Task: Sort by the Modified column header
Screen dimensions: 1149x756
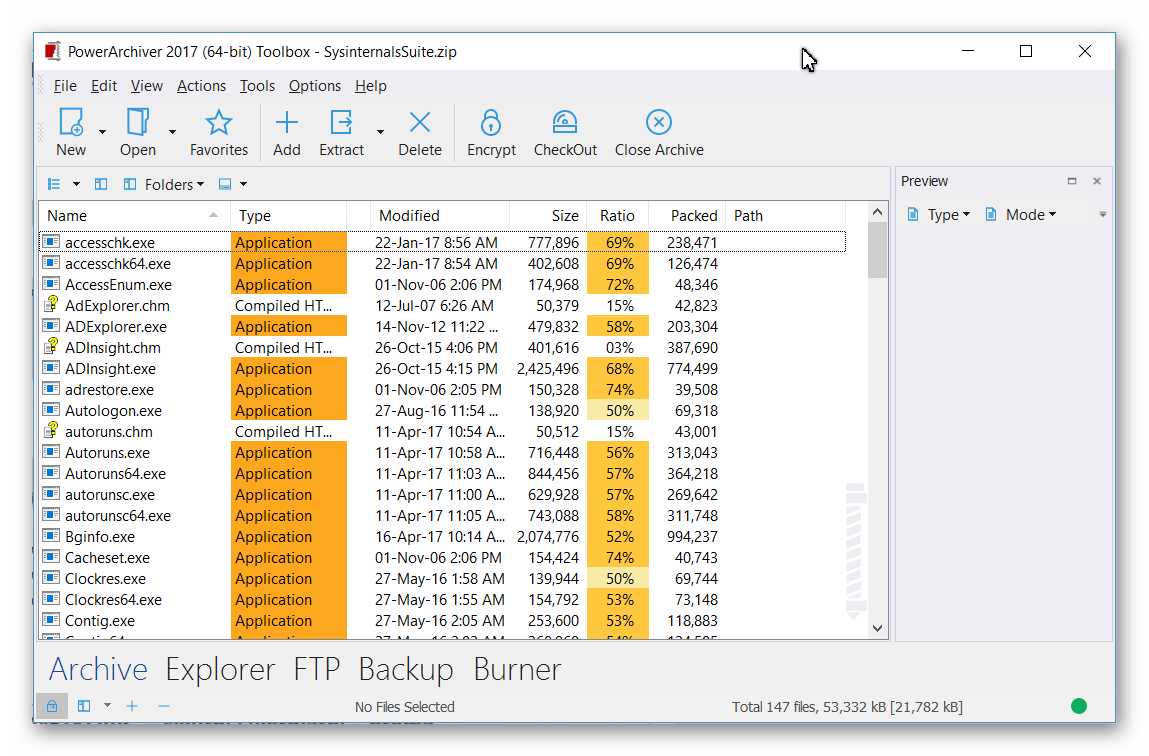Action: coord(440,215)
